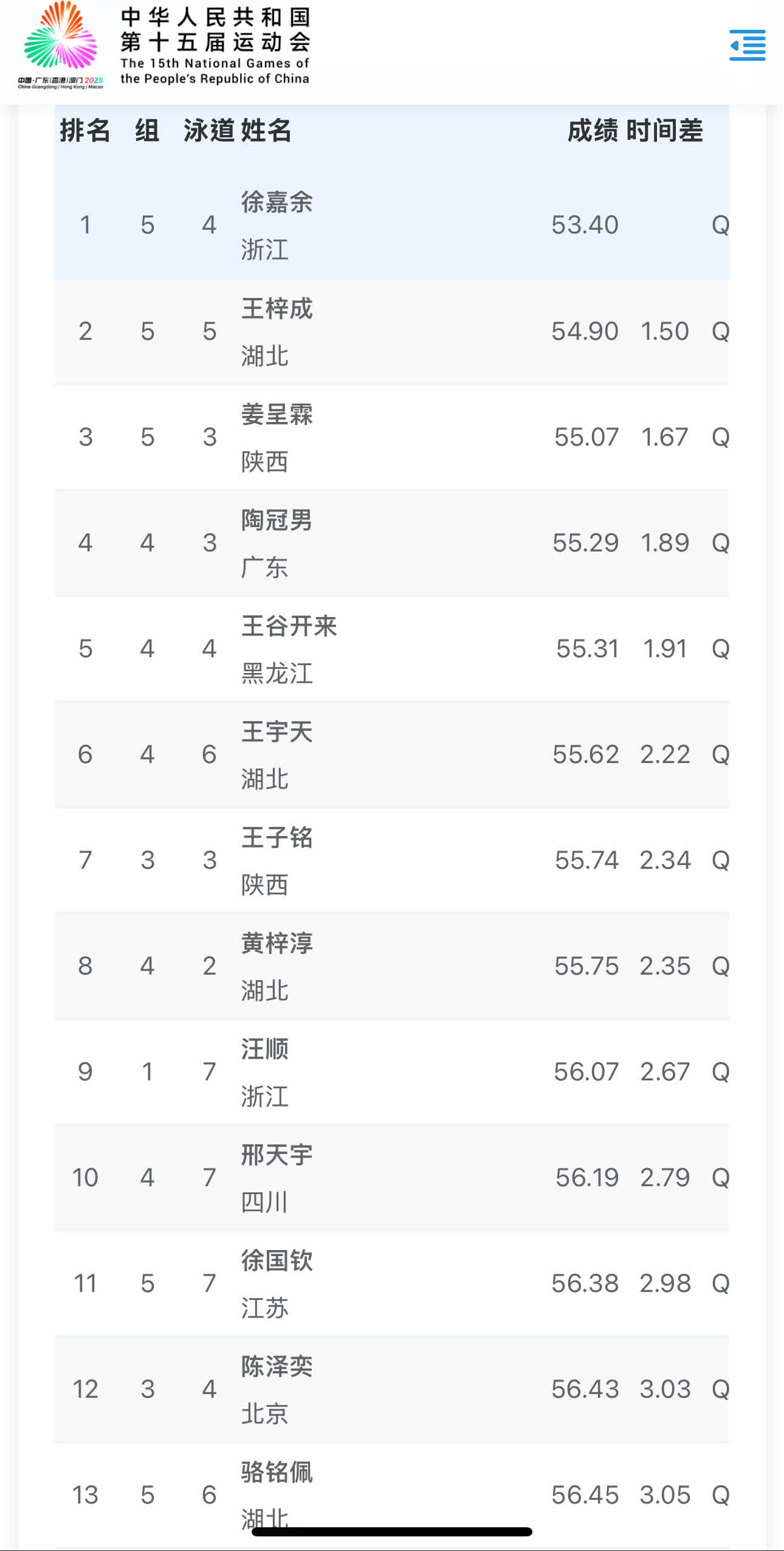Open the hamburger menu icon
The image size is (784, 1551).
pos(747,46)
